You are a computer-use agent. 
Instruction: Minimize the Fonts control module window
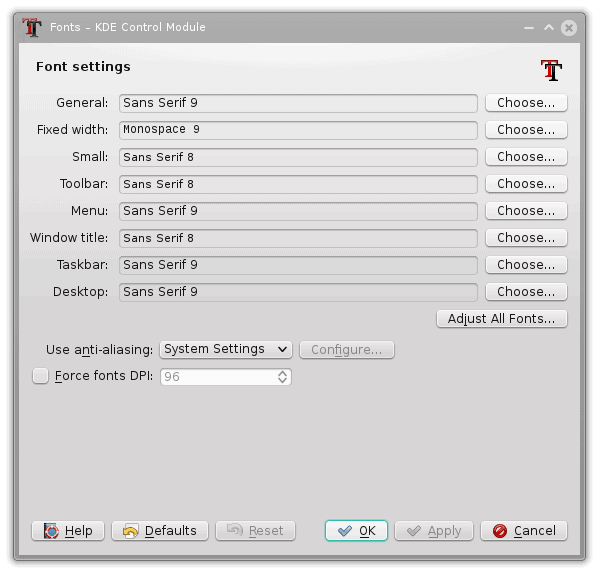point(529,28)
